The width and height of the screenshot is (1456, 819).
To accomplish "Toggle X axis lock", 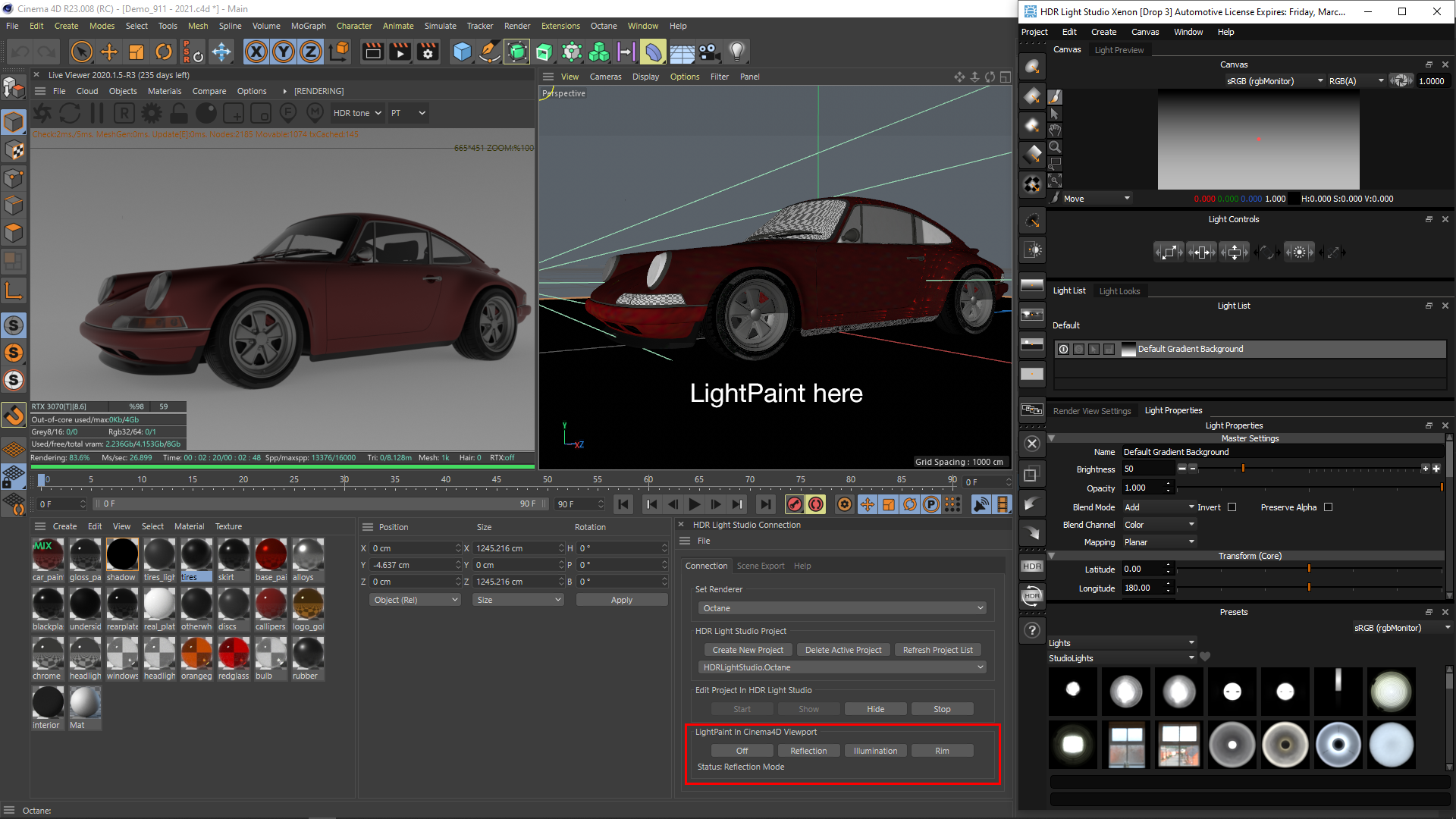I will pyautogui.click(x=256, y=52).
